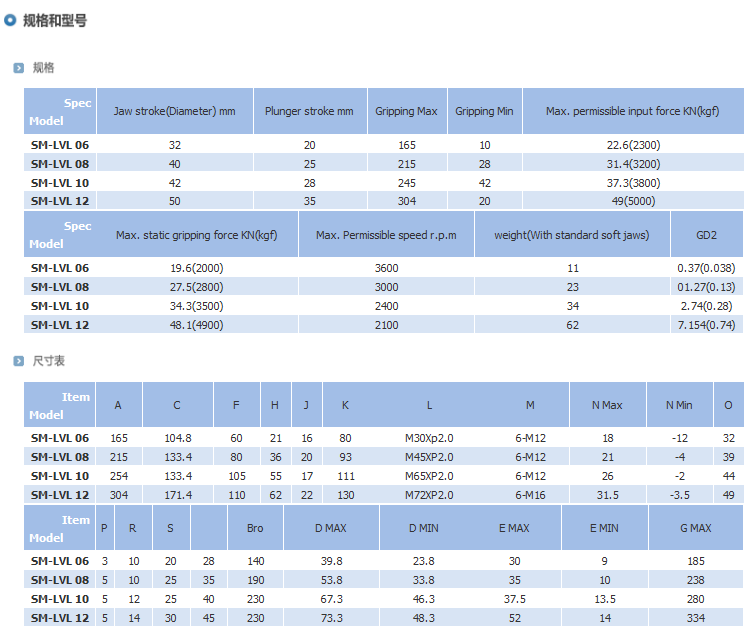The height and width of the screenshot is (643, 755).
Task: Click the blue circle icon beside 规格和型号
Action: point(10,20)
